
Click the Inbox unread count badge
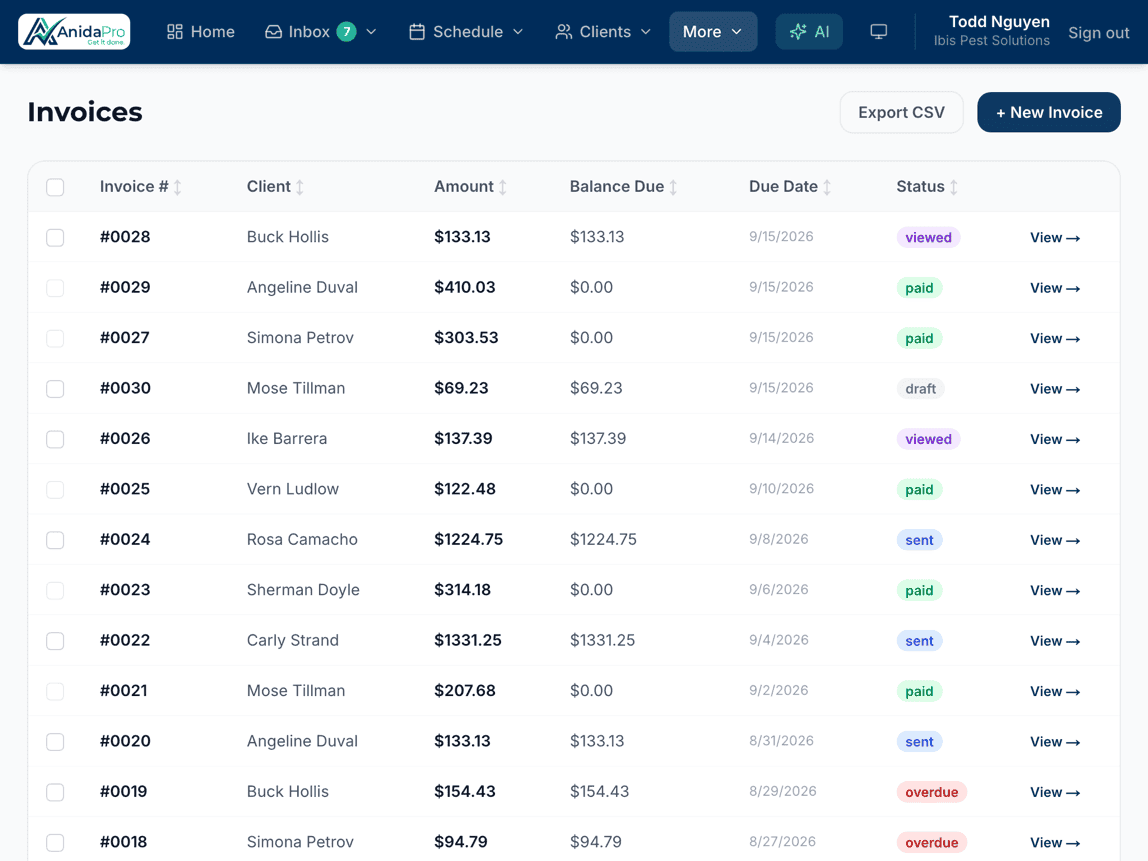coord(346,31)
